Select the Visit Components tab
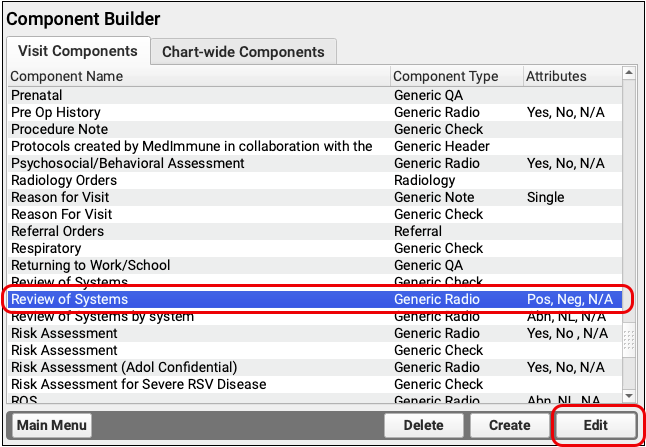 tap(77, 51)
